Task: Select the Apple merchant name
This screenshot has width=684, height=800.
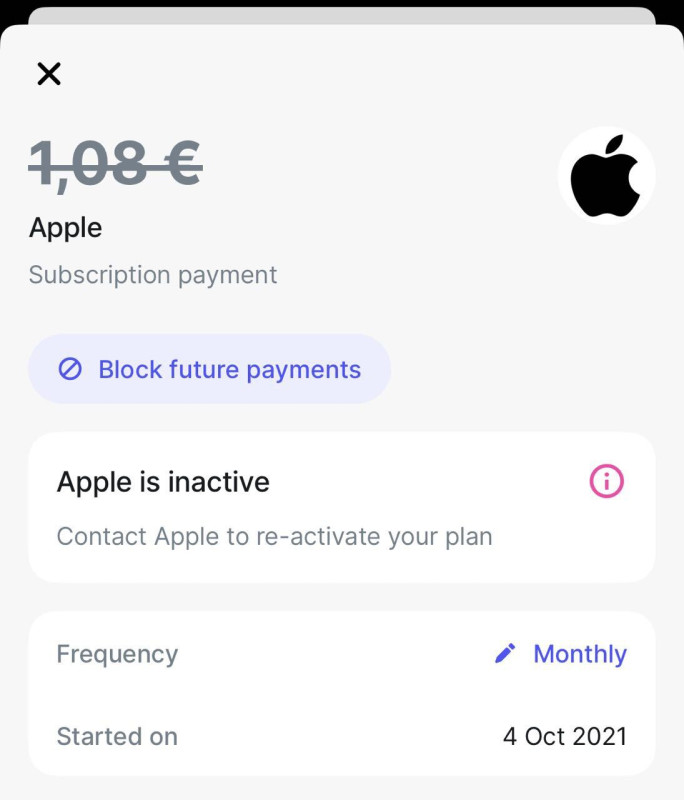Action: tap(66, 227)
